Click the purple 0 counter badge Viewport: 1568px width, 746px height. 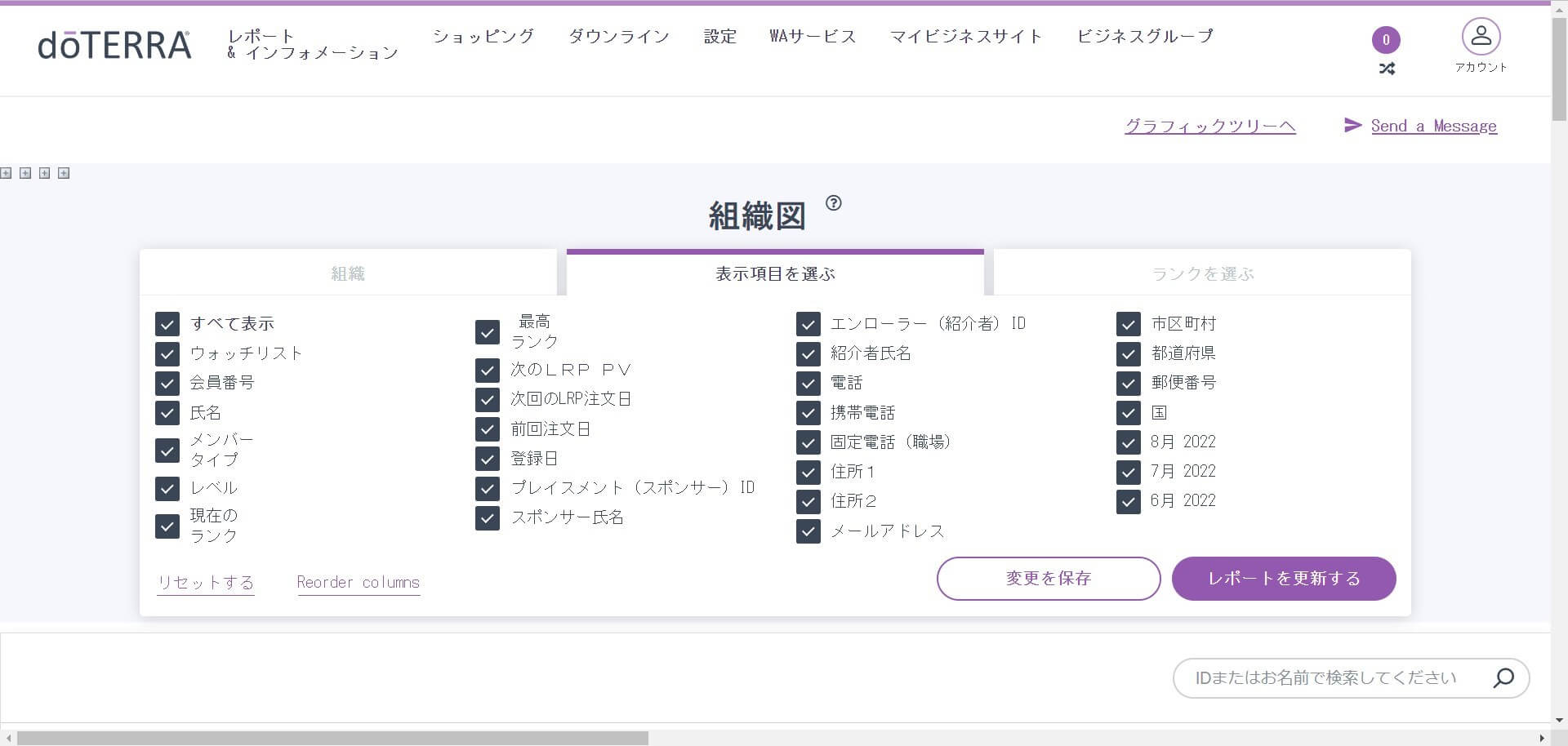click(x=1386, y=40)
